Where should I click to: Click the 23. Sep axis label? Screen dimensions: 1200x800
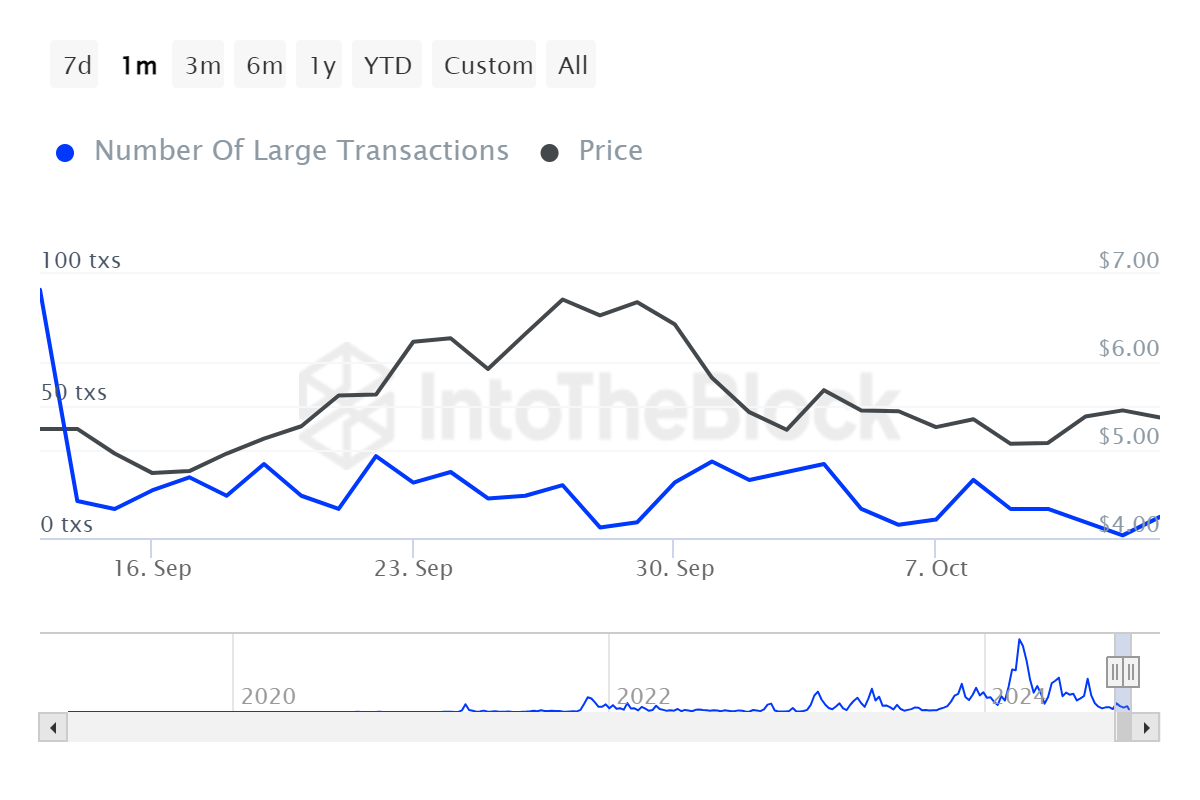coord(413,569)
